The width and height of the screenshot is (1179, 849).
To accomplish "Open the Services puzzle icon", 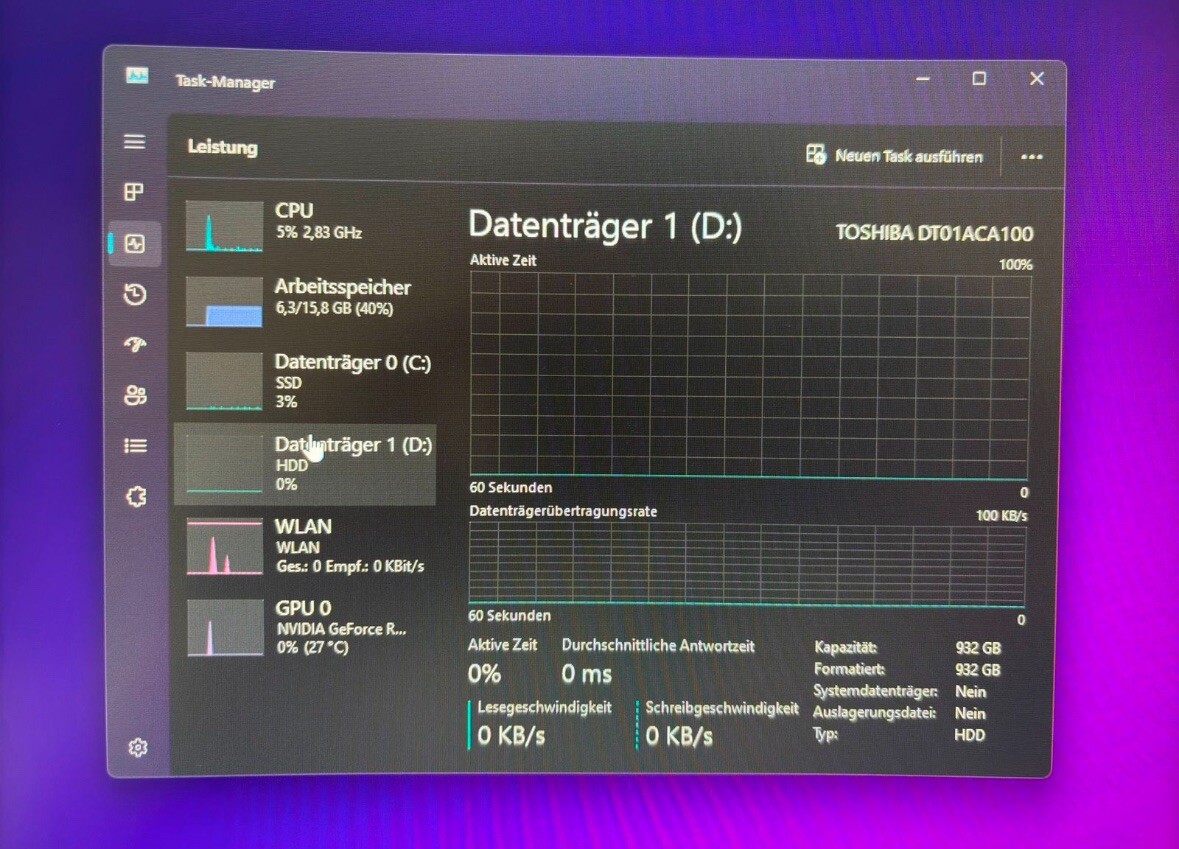I will point(135,496).
